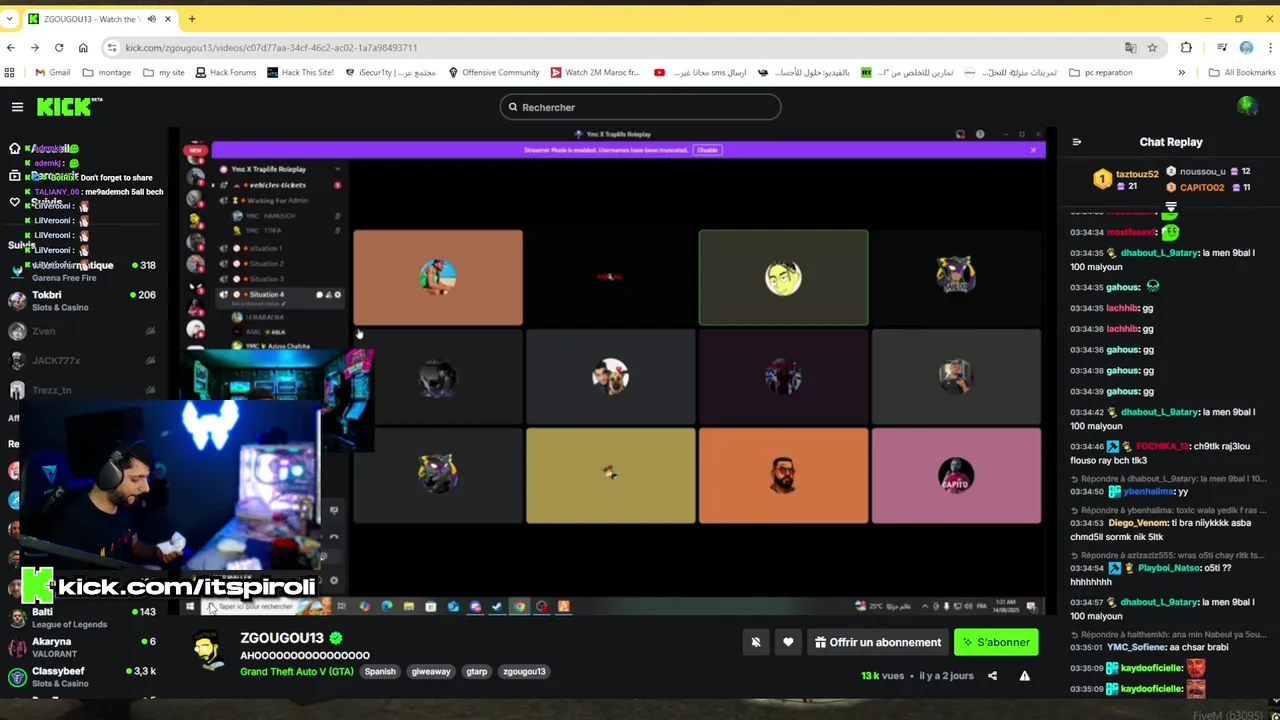
Task: Open the Chrome menu with profile picture
Action: point(1246,47)
